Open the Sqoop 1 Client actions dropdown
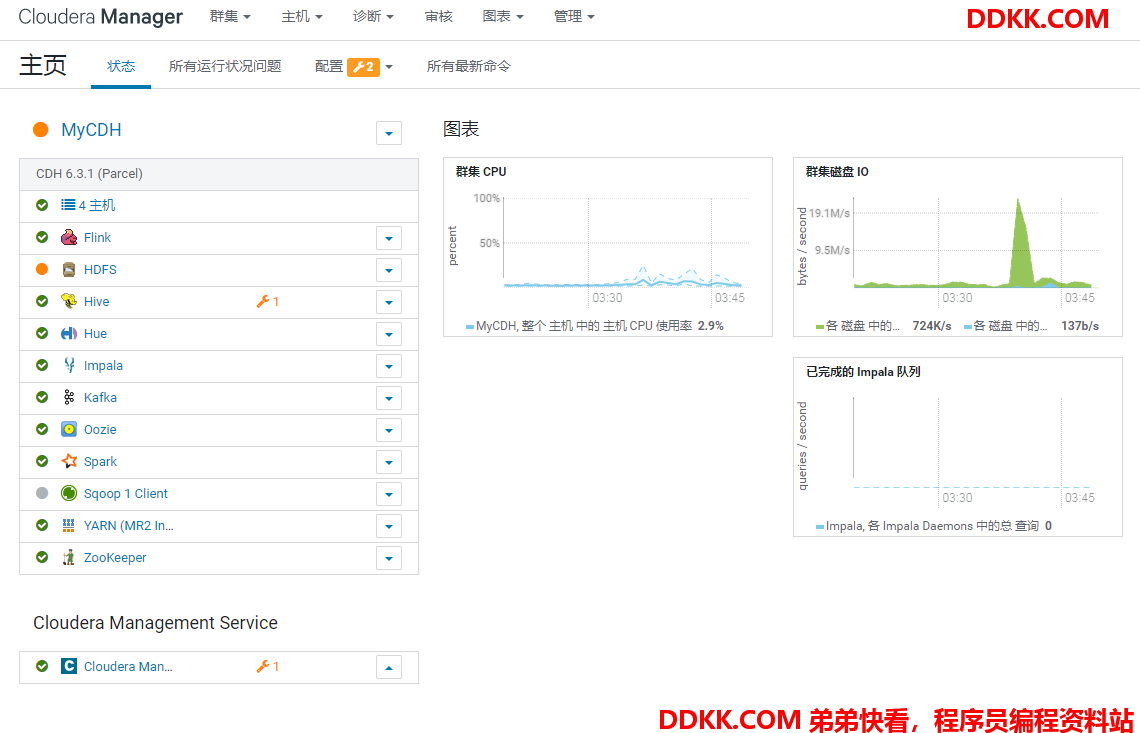Screen dimensions: 1140x733 coord(389,494)
